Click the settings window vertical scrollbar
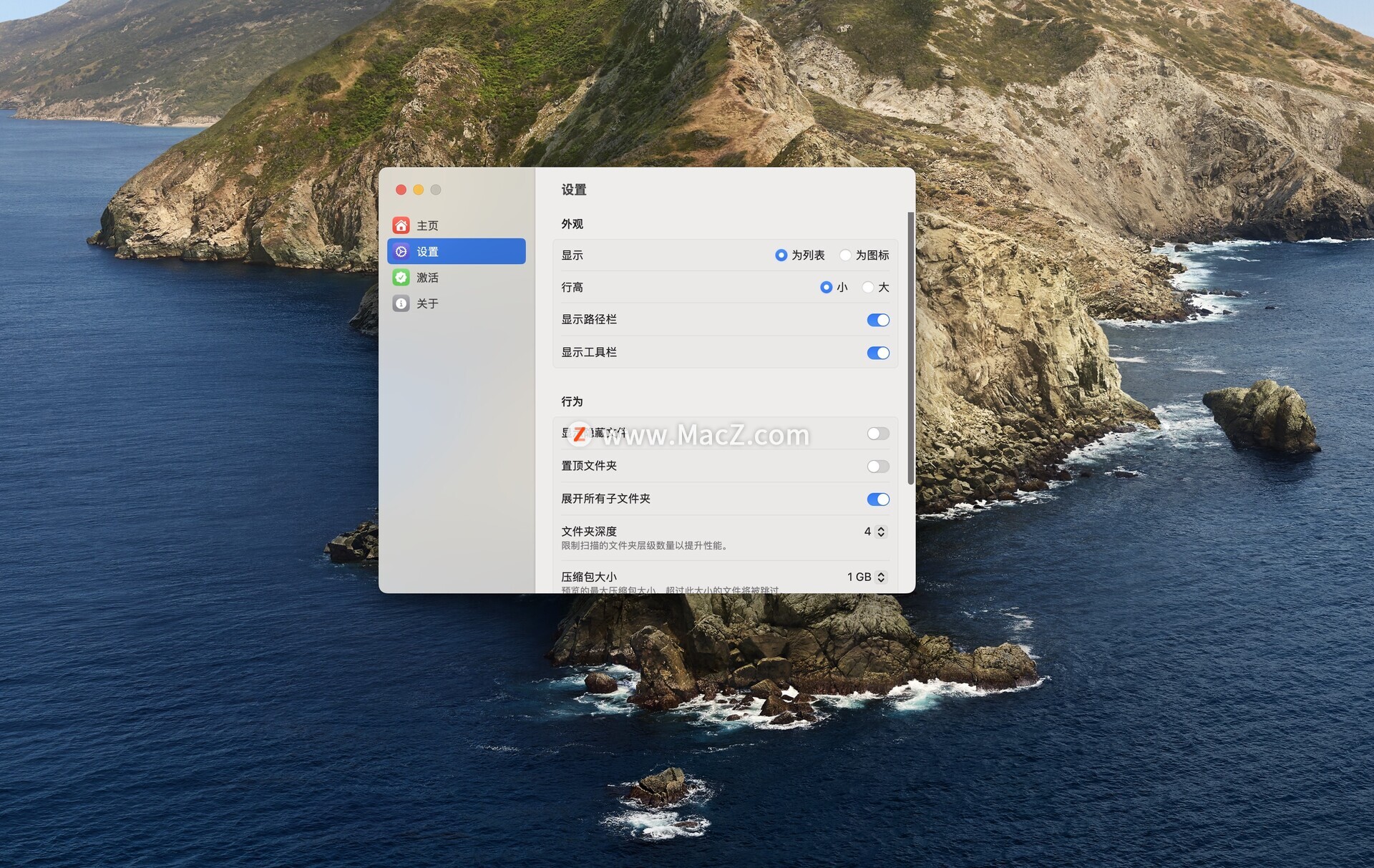The height and width of the screenshot is (868, 1374). 910,348
